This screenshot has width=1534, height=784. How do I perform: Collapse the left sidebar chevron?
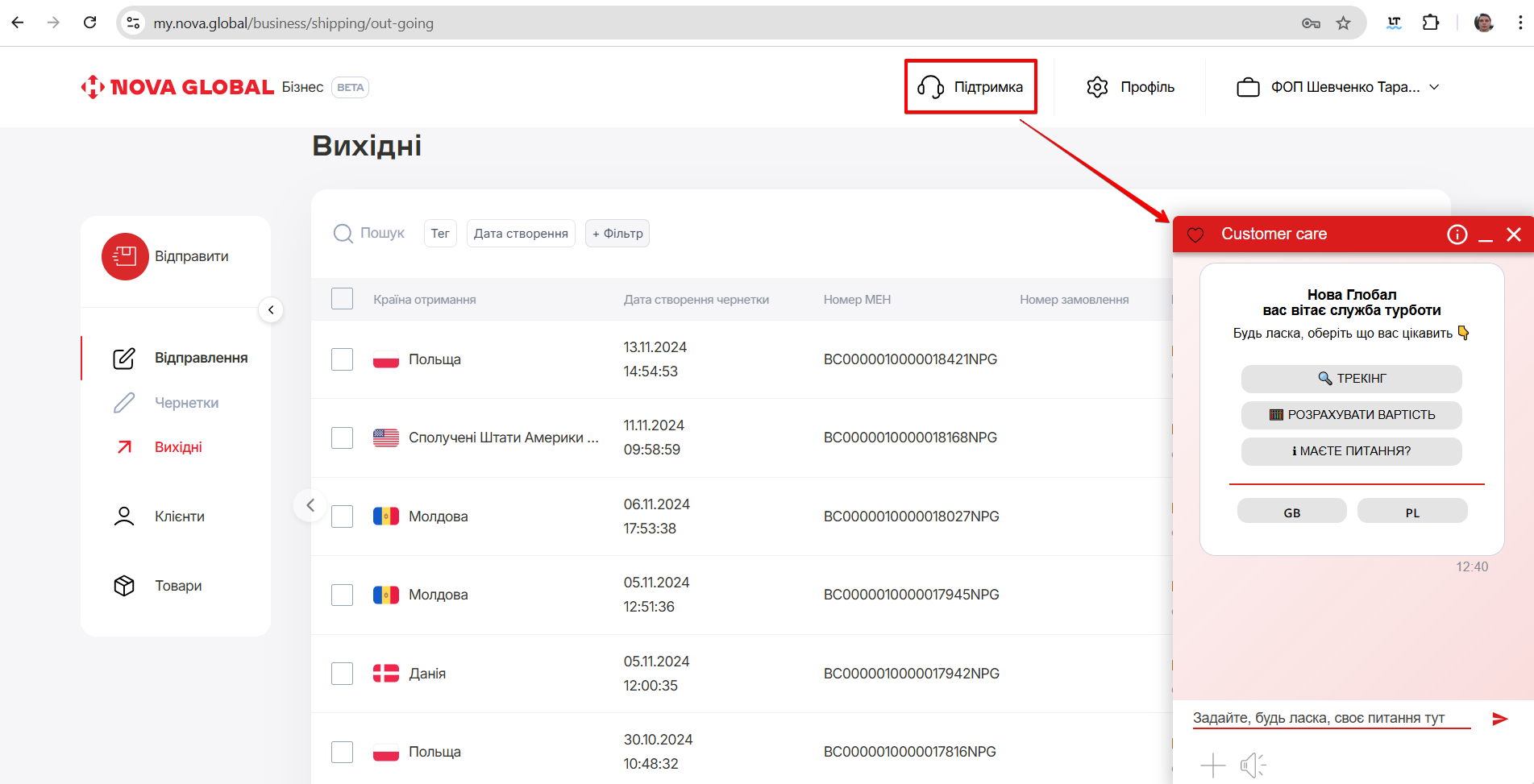point(271,310)
